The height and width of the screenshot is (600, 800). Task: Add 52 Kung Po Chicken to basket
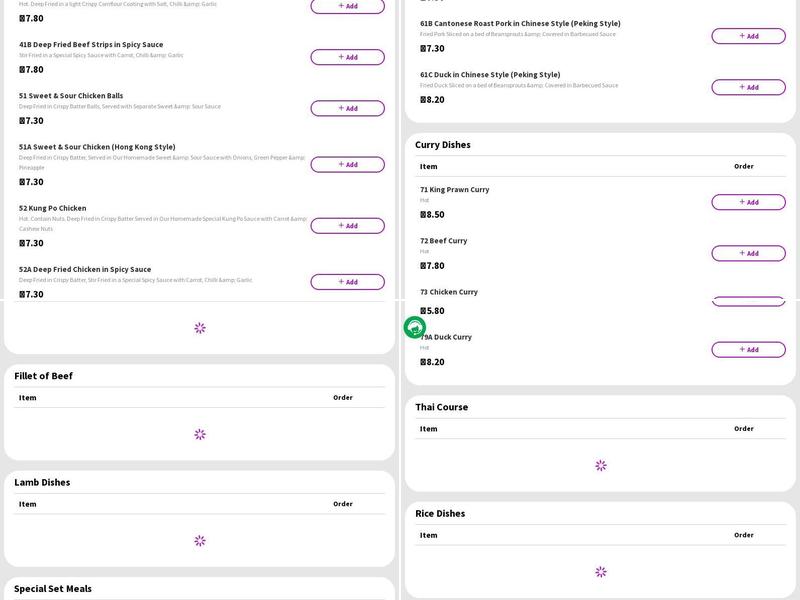[x=347, y=226]
